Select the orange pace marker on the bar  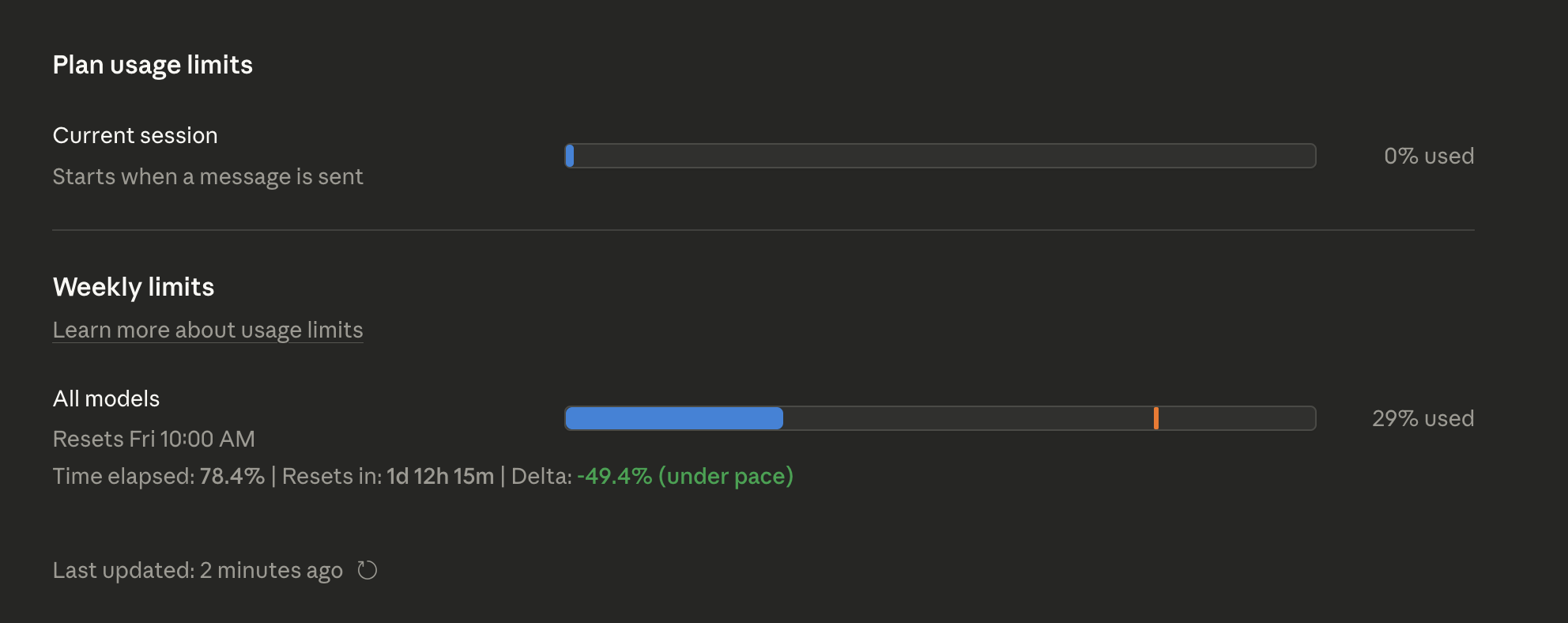[1157, 418]
